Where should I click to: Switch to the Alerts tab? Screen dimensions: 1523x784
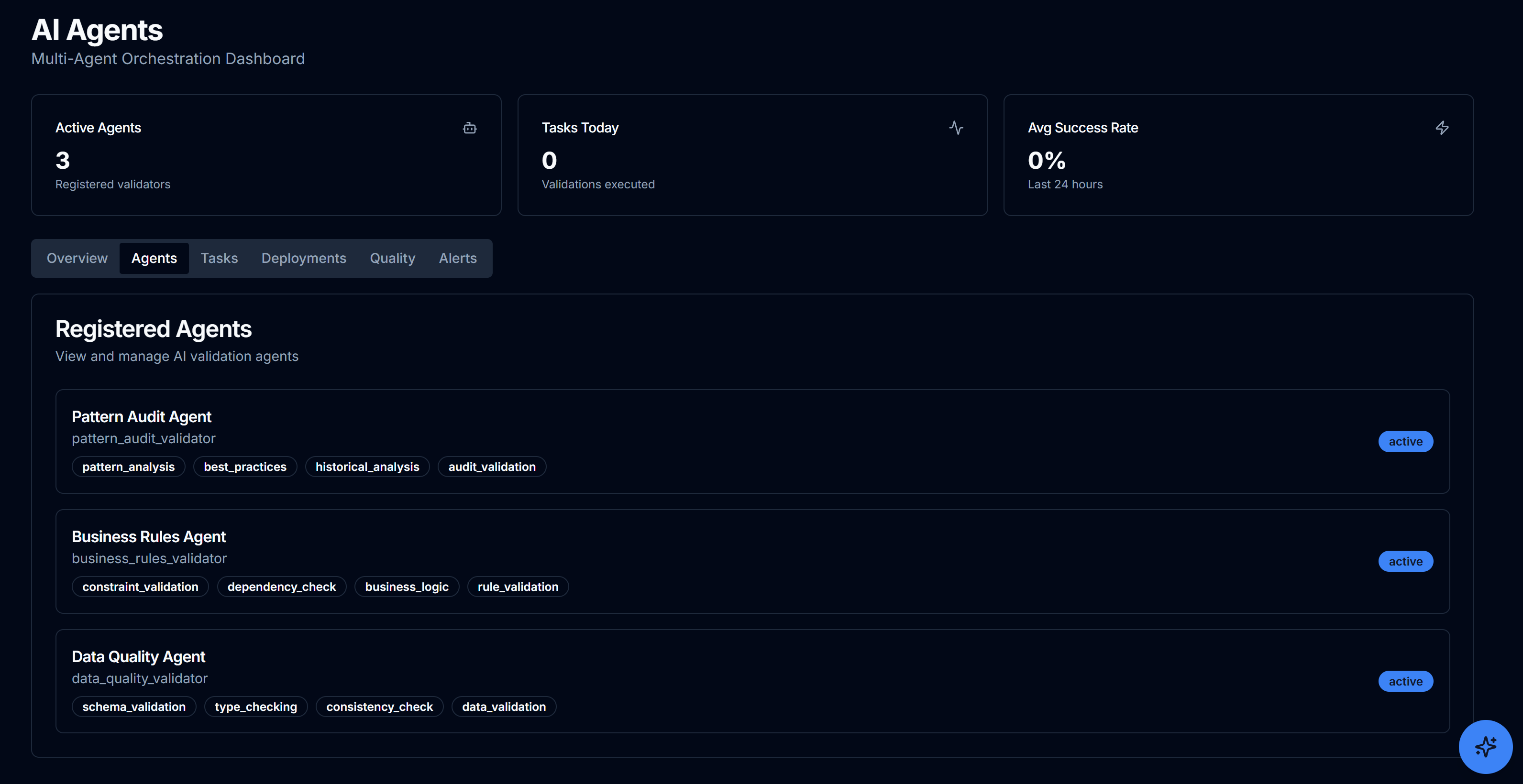458,258
